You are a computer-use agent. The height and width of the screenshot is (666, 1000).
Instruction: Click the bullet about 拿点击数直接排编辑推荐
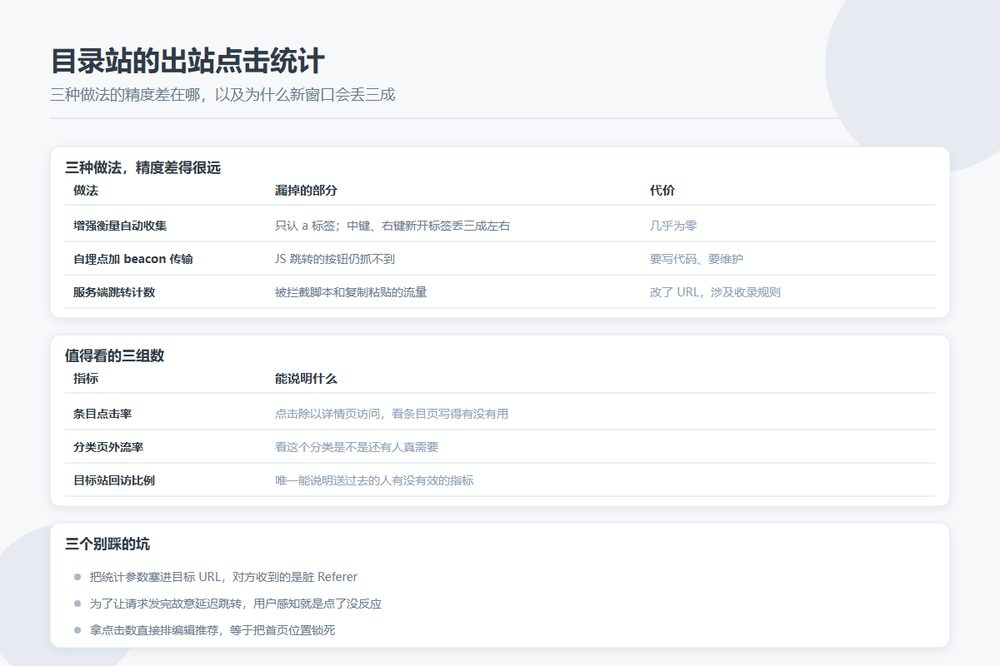click(212, 630)
